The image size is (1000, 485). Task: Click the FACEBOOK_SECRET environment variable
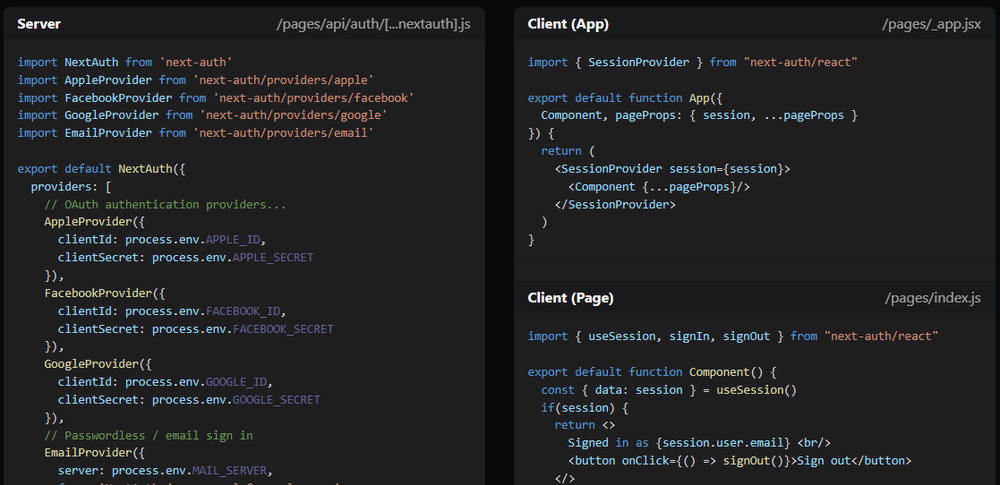point(283,329)
